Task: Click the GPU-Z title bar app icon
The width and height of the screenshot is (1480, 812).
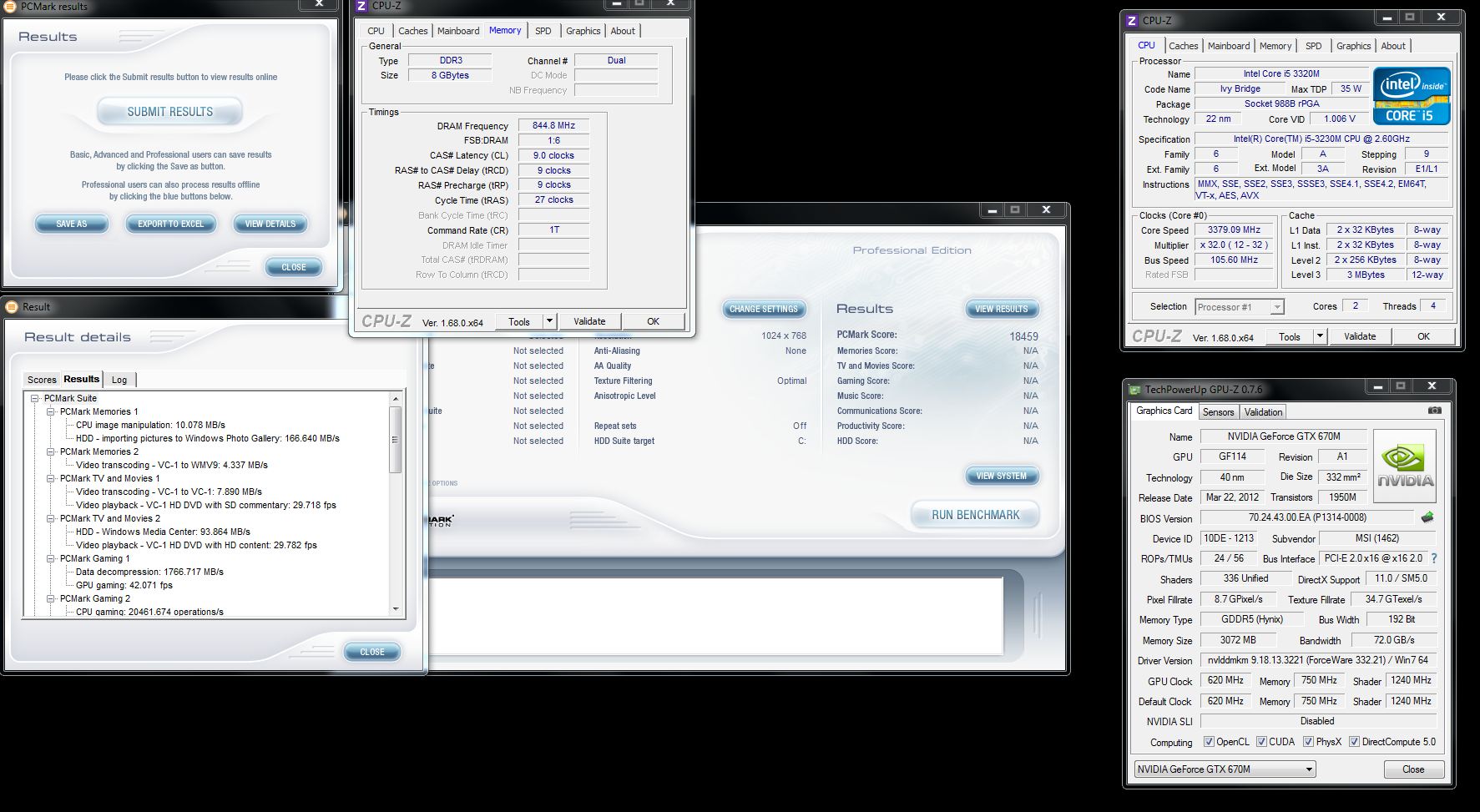Action: click(x=1134, y=389)
